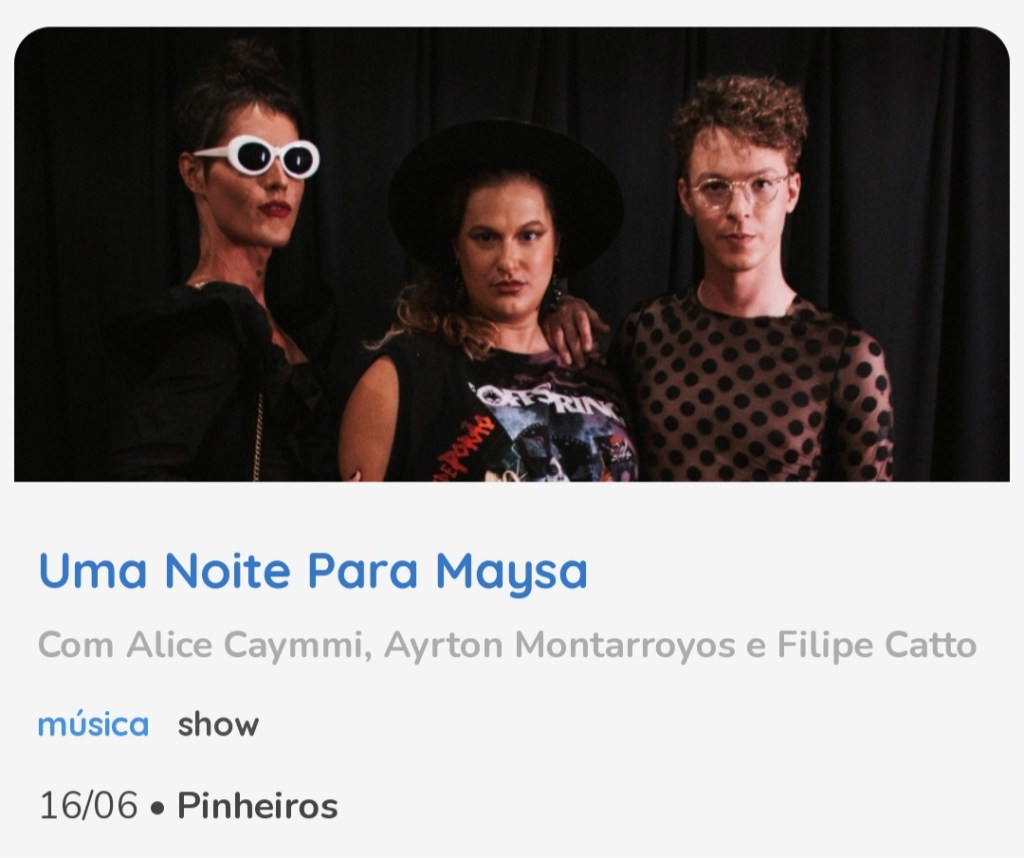This screenshot has height=858, width=1024.
Task: Click the 16/06 event date
Action: click(x=89, y=805)
